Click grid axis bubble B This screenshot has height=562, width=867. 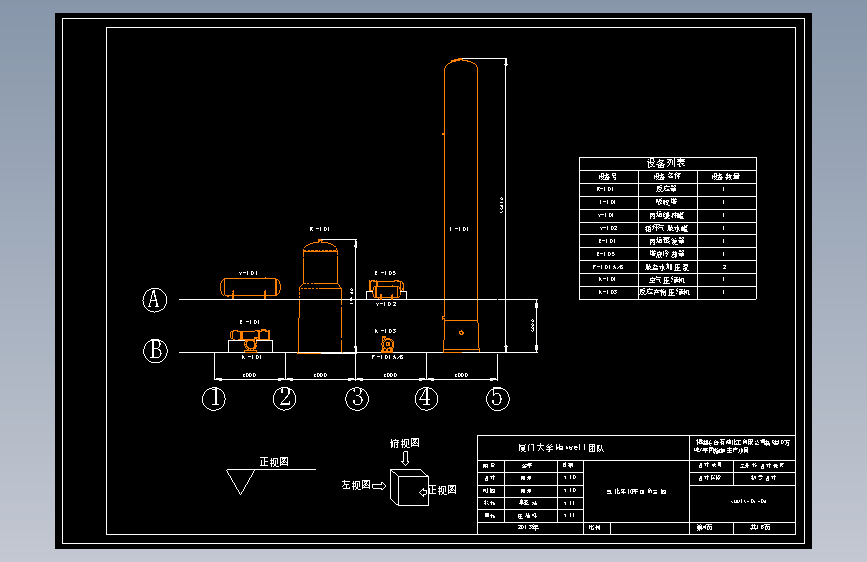tap(155, 351)
